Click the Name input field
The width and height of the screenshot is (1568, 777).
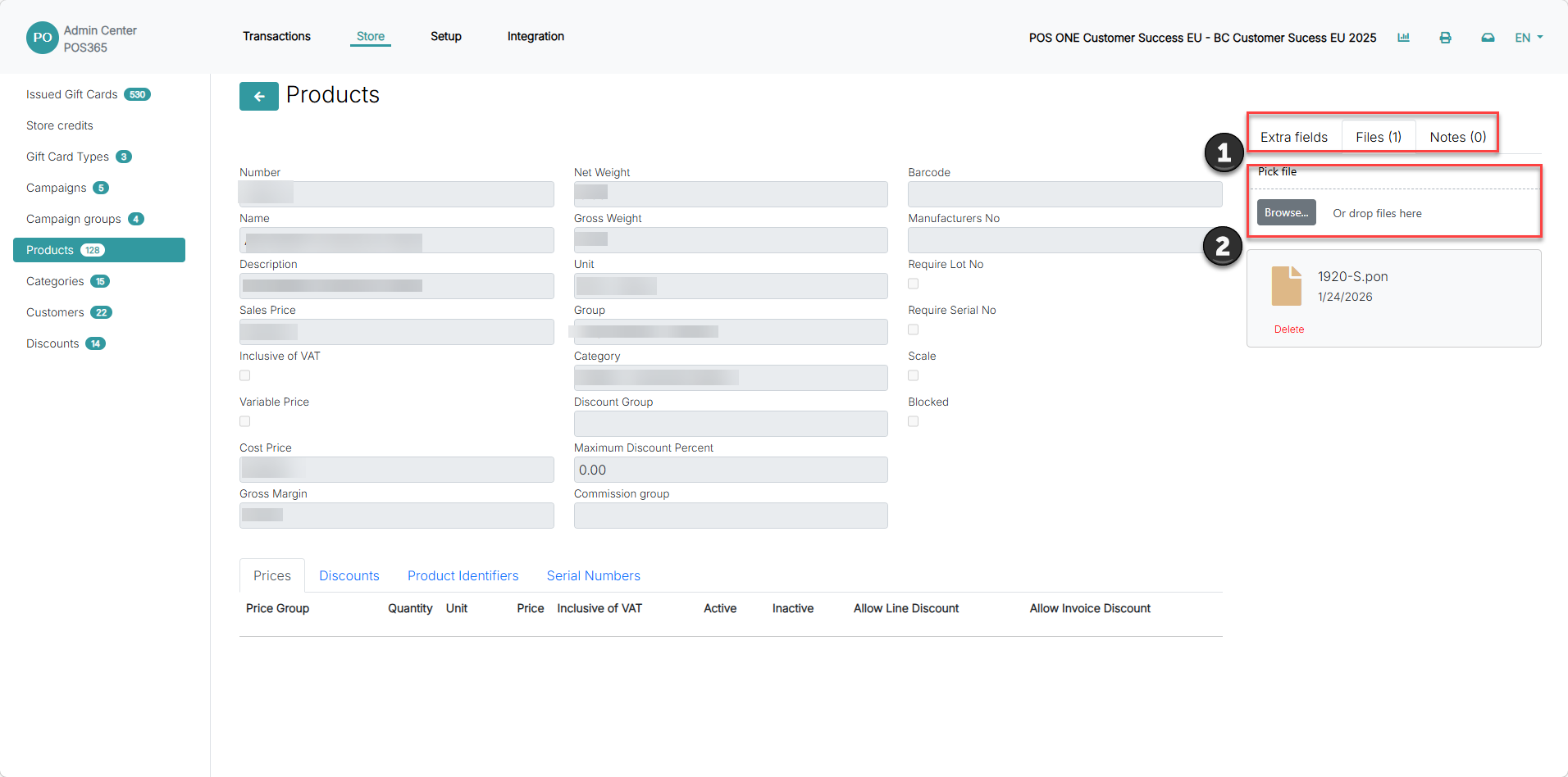click(397, 240)
